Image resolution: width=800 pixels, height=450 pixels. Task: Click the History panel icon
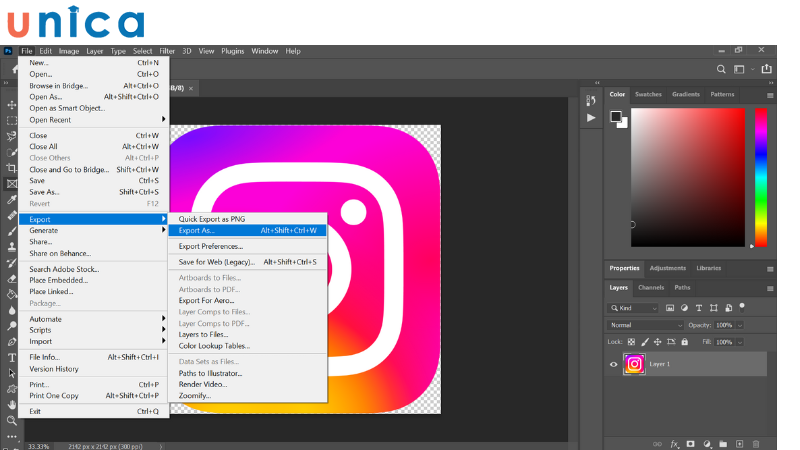click(x=590, y=100)
